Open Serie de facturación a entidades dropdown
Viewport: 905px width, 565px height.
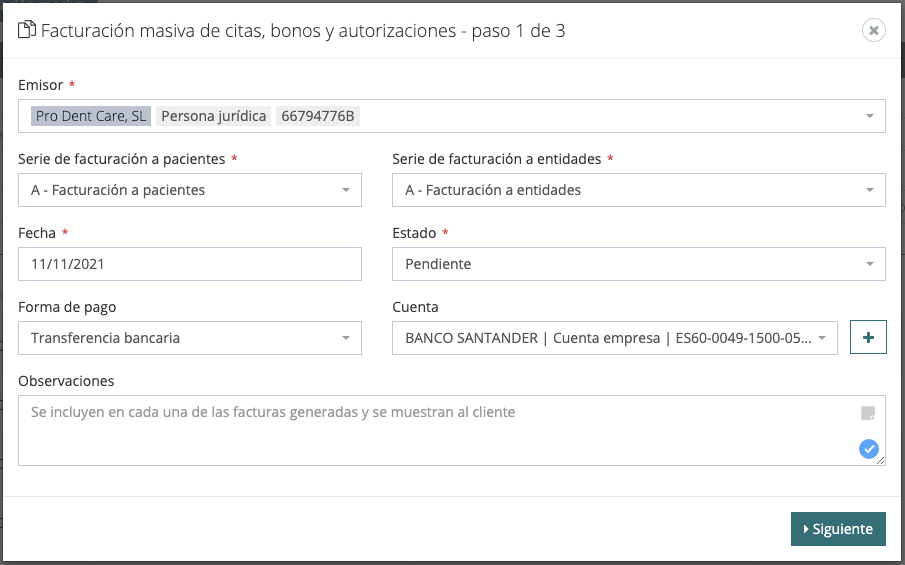[x=638, y=190]
